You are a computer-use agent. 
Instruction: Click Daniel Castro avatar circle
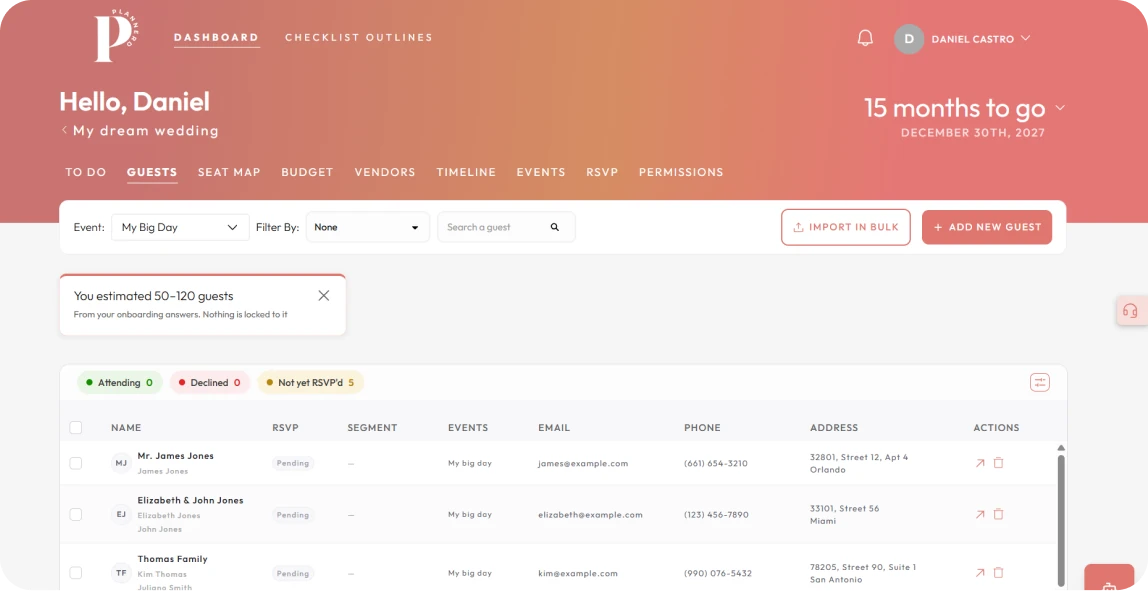[909, 39]
